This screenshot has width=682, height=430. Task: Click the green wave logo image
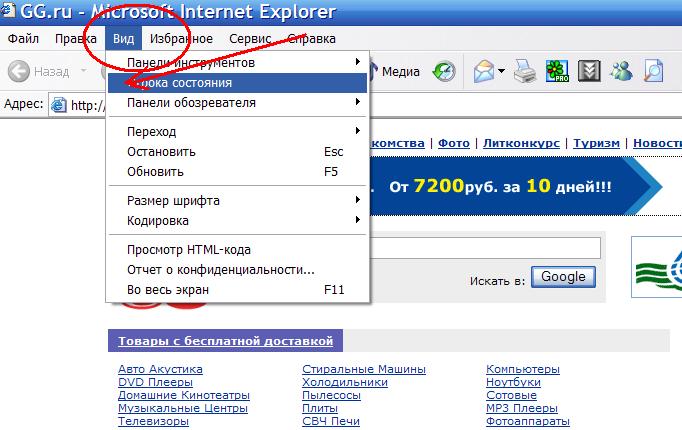658,268
